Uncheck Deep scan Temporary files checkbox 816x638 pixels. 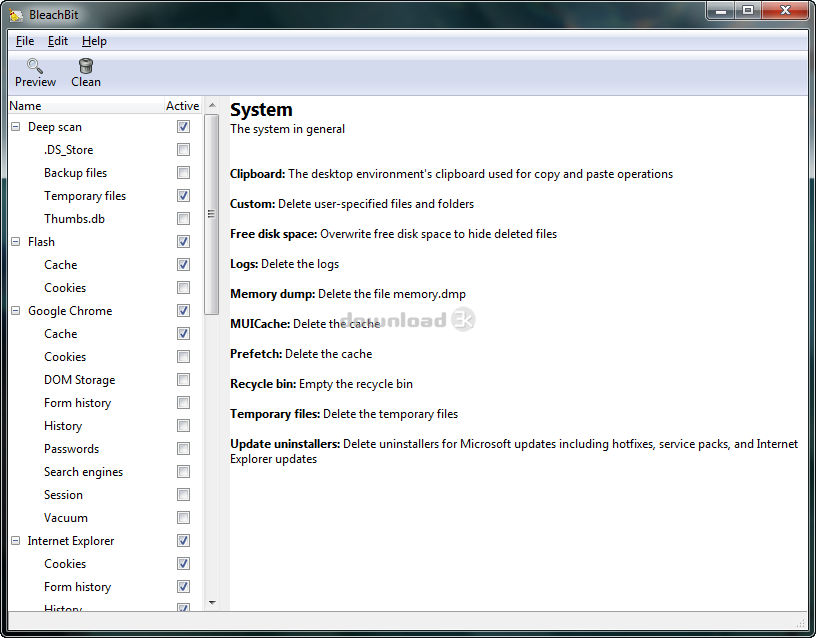coord(183,196)
